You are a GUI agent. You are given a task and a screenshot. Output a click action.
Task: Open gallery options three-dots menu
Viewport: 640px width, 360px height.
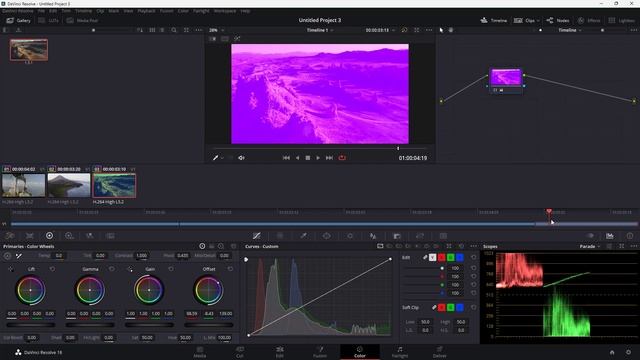coord(198,30)
